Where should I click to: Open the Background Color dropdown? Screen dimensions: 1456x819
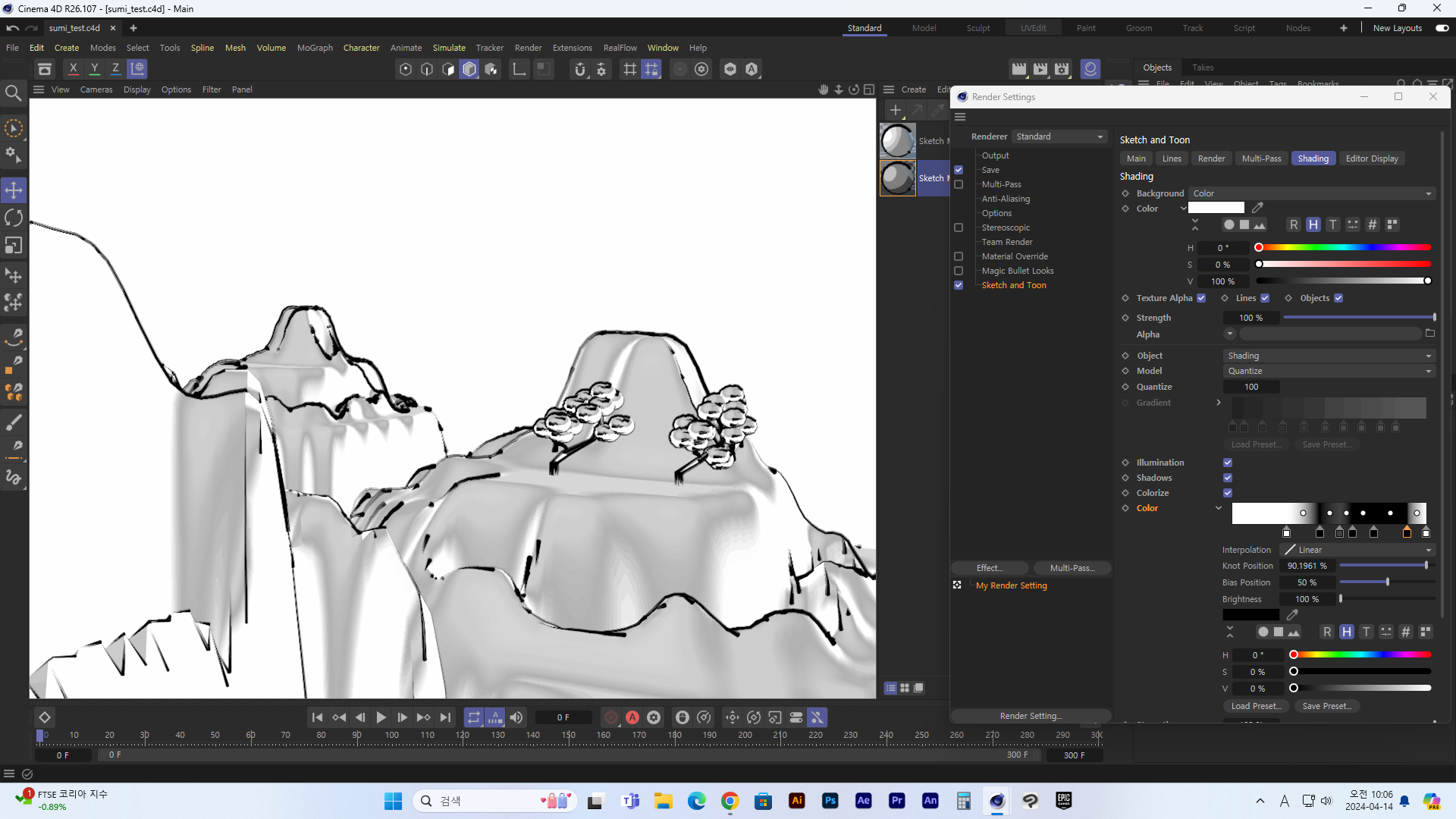(x=1312, y=193)
